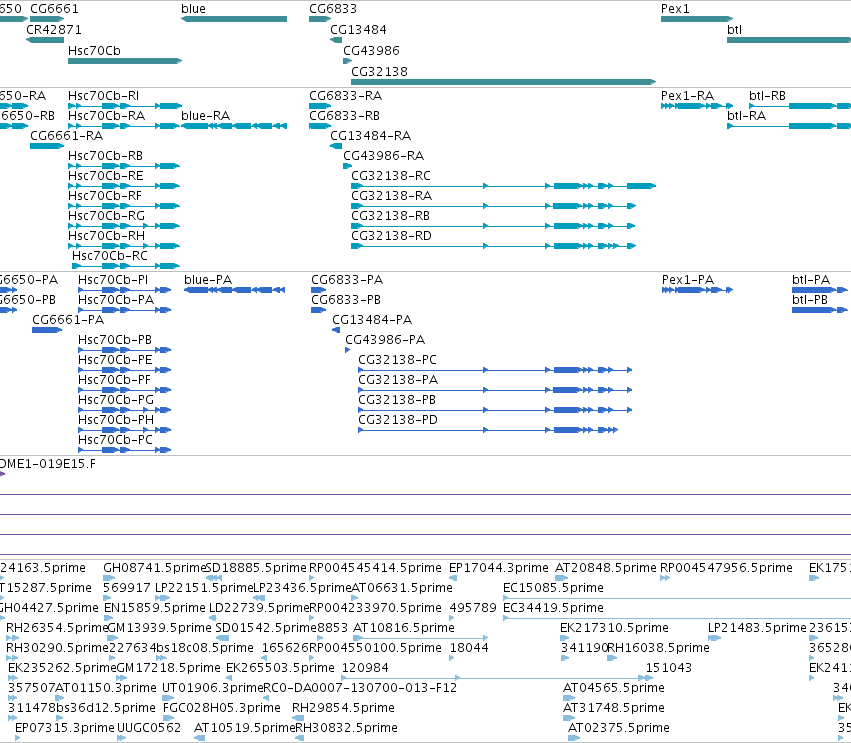Screen dimensions: 851x743
Task: Select the CG32138-RB transcript label
Action: click(391, 216)
